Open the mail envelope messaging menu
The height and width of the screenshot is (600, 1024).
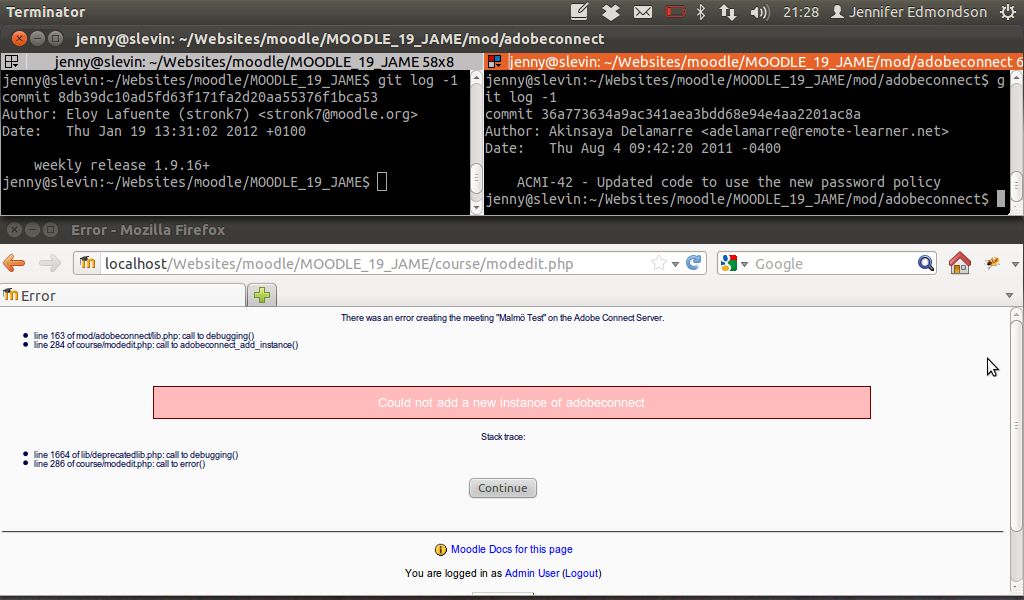pos(643,12)
